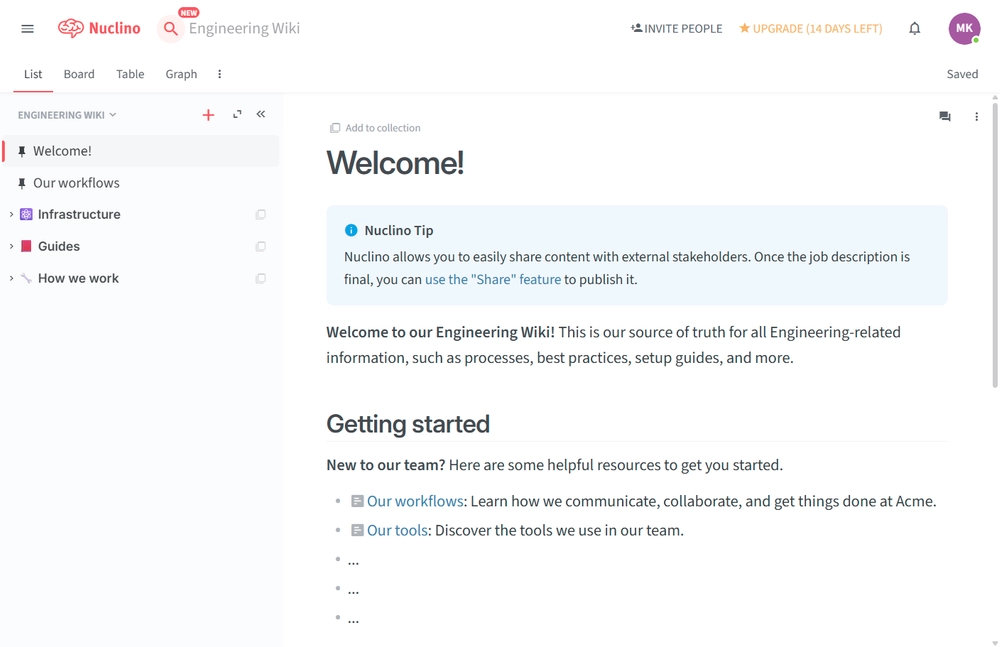
Task: Click the pin icon beside Our workflows
Action: click(x=22, y=183)
